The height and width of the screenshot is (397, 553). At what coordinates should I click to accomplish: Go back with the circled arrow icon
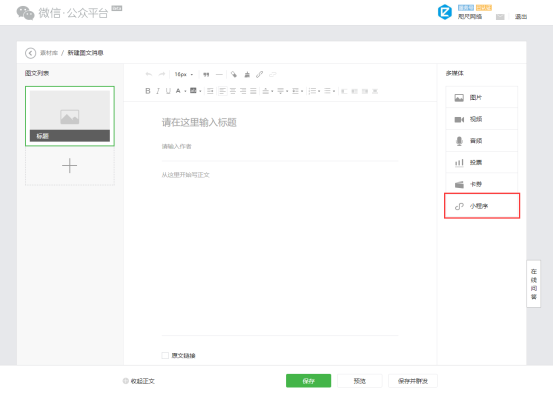30,53
